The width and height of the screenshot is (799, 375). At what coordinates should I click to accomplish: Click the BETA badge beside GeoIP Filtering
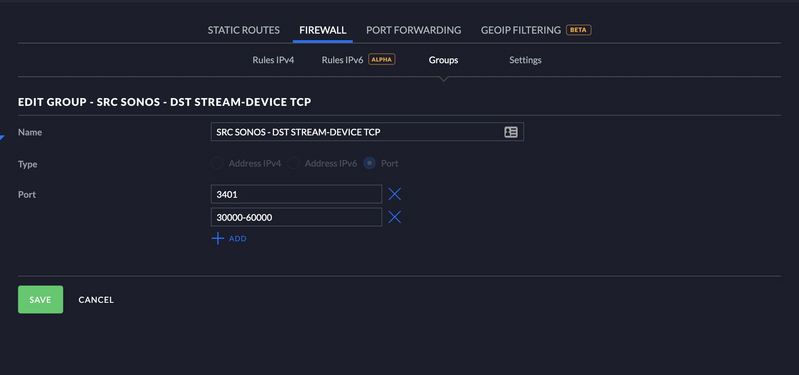pyautogui.click(x=578, y=30)
